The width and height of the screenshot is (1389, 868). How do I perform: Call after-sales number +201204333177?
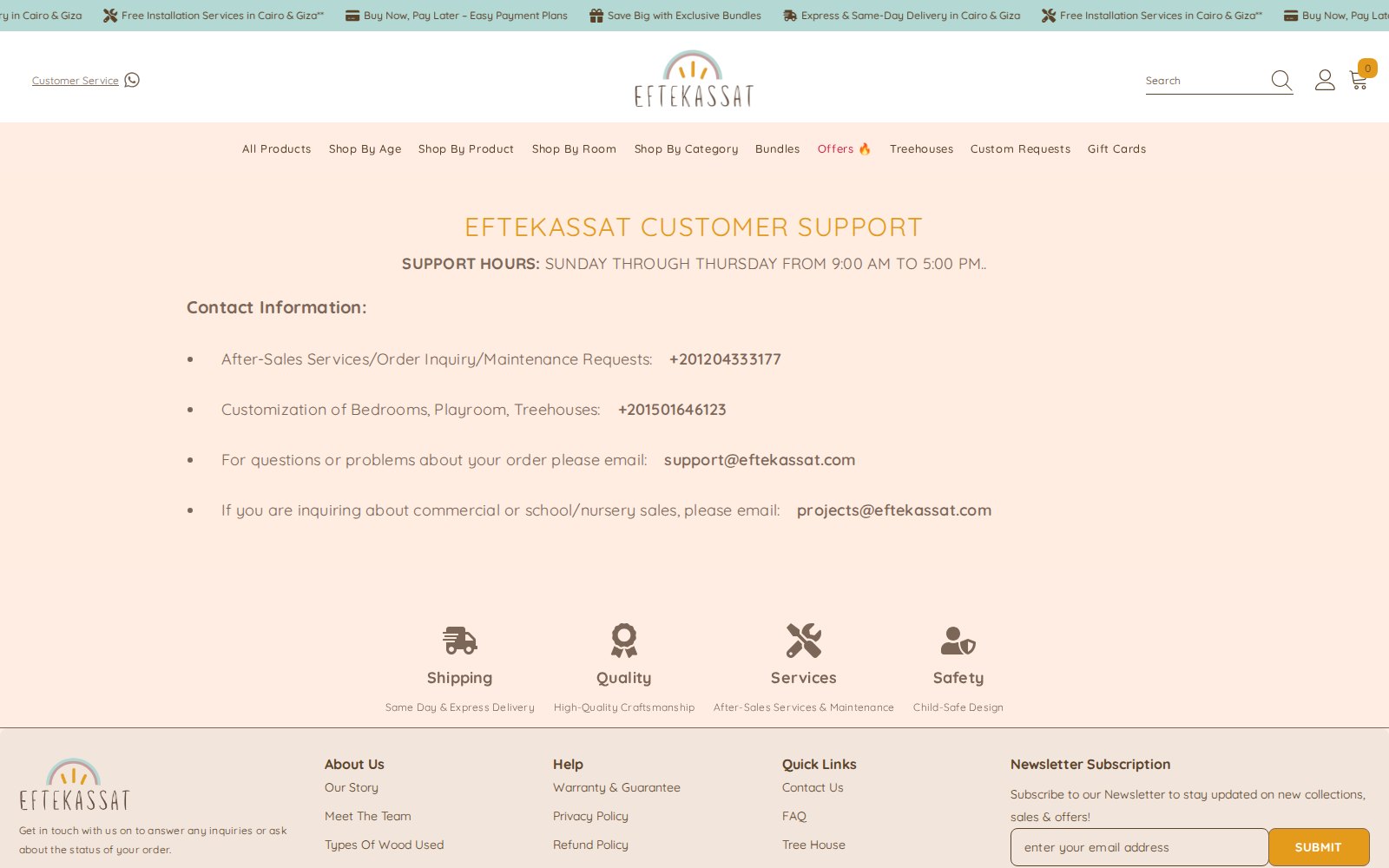[x=725, y=359]
